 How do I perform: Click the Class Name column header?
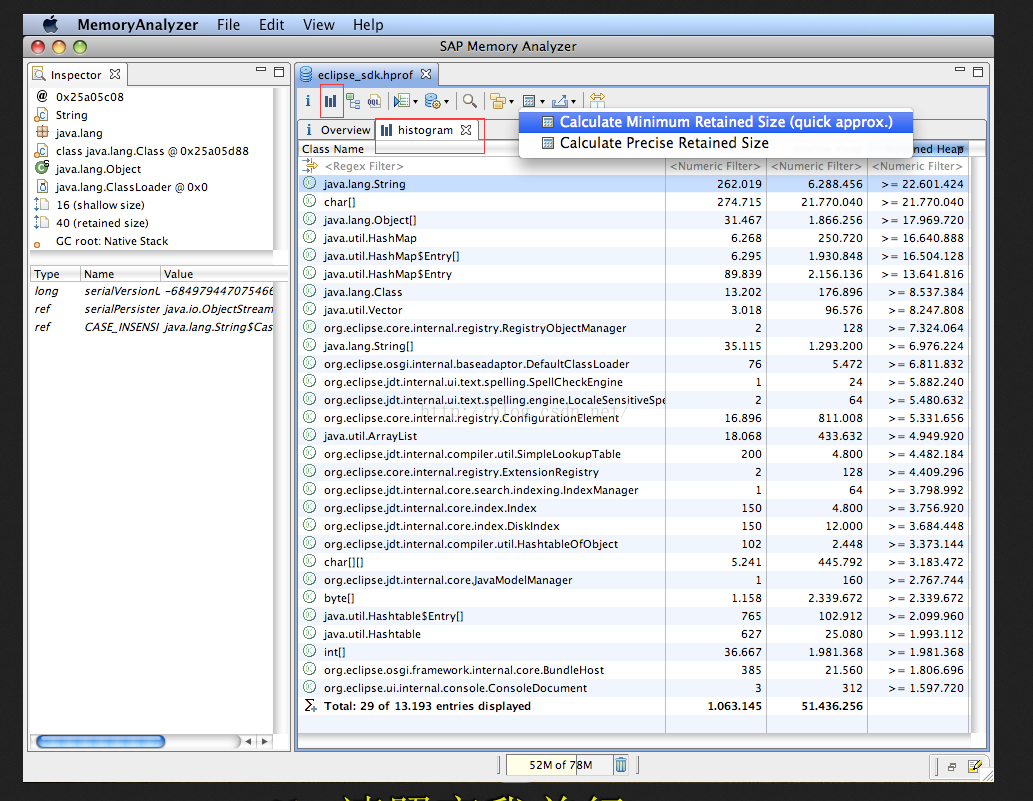333,149
